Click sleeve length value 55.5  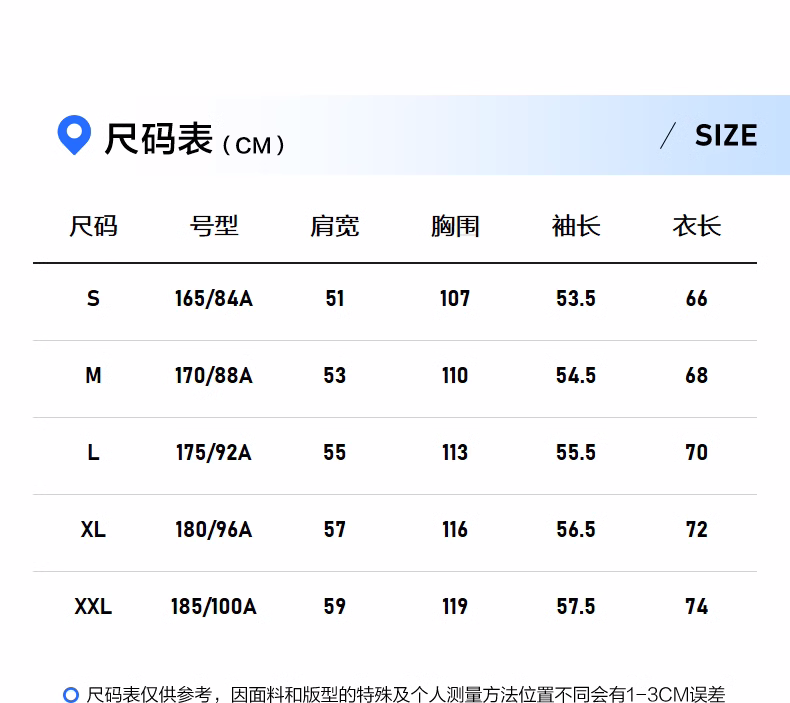576,452
